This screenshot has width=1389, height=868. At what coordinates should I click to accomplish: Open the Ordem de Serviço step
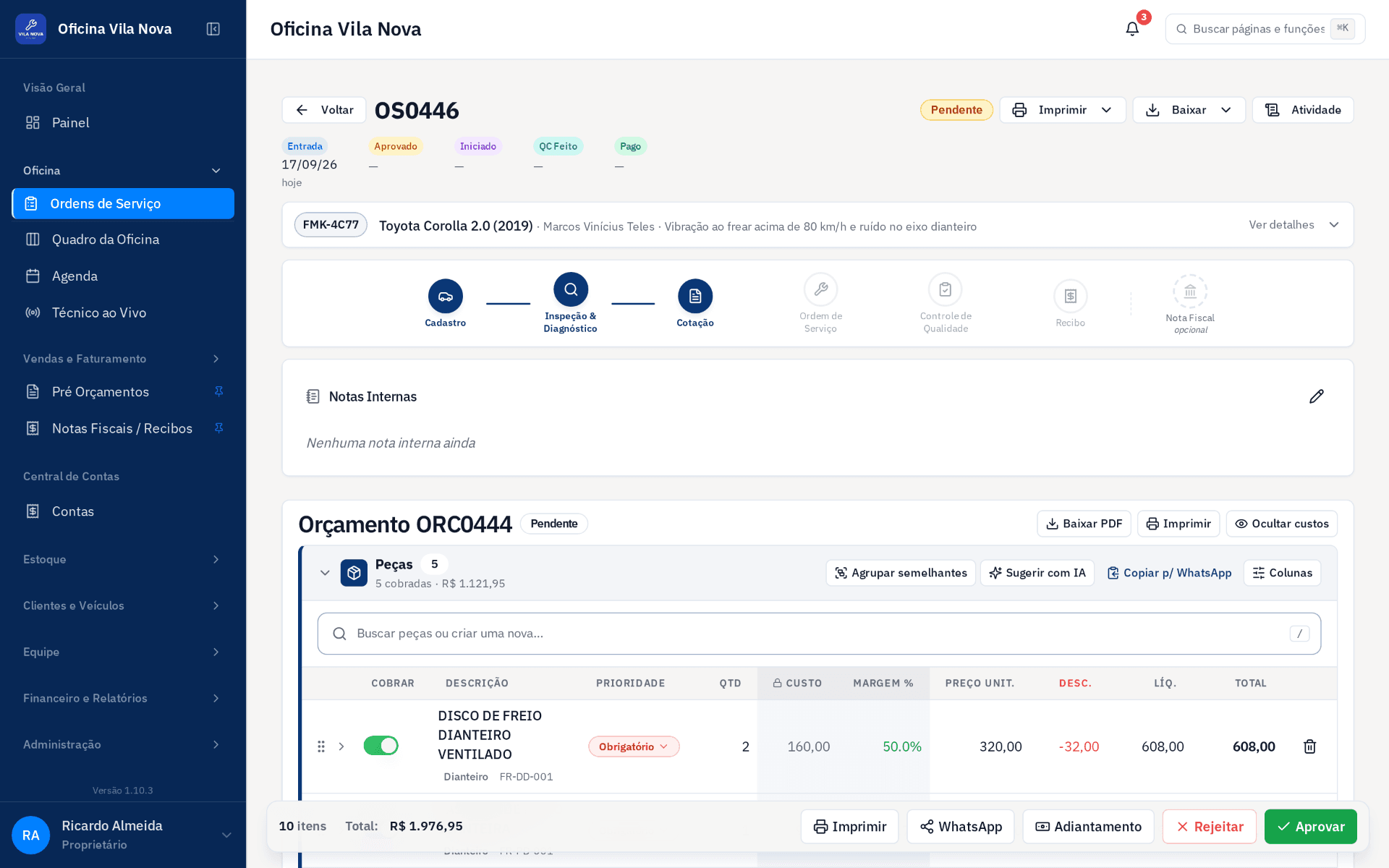(820, 289)
